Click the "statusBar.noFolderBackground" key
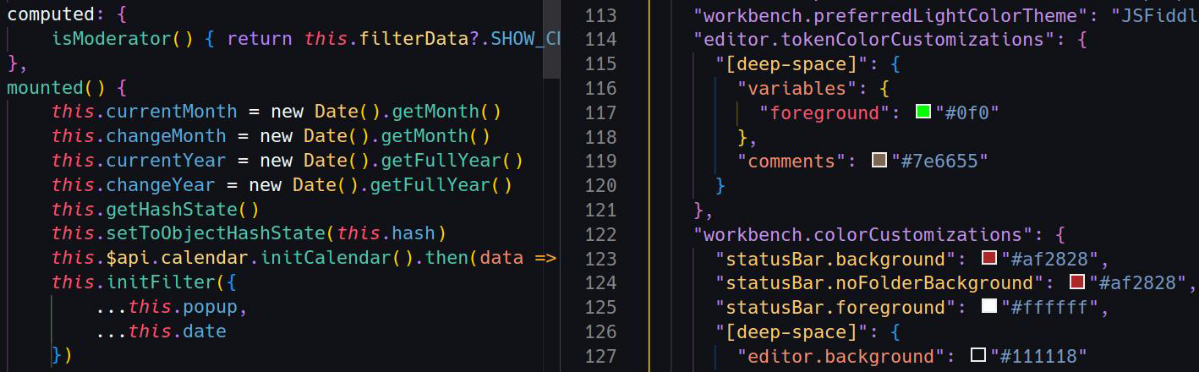Screen dimensions: 1199x372 pyautogui.click(x=880, y=283)
